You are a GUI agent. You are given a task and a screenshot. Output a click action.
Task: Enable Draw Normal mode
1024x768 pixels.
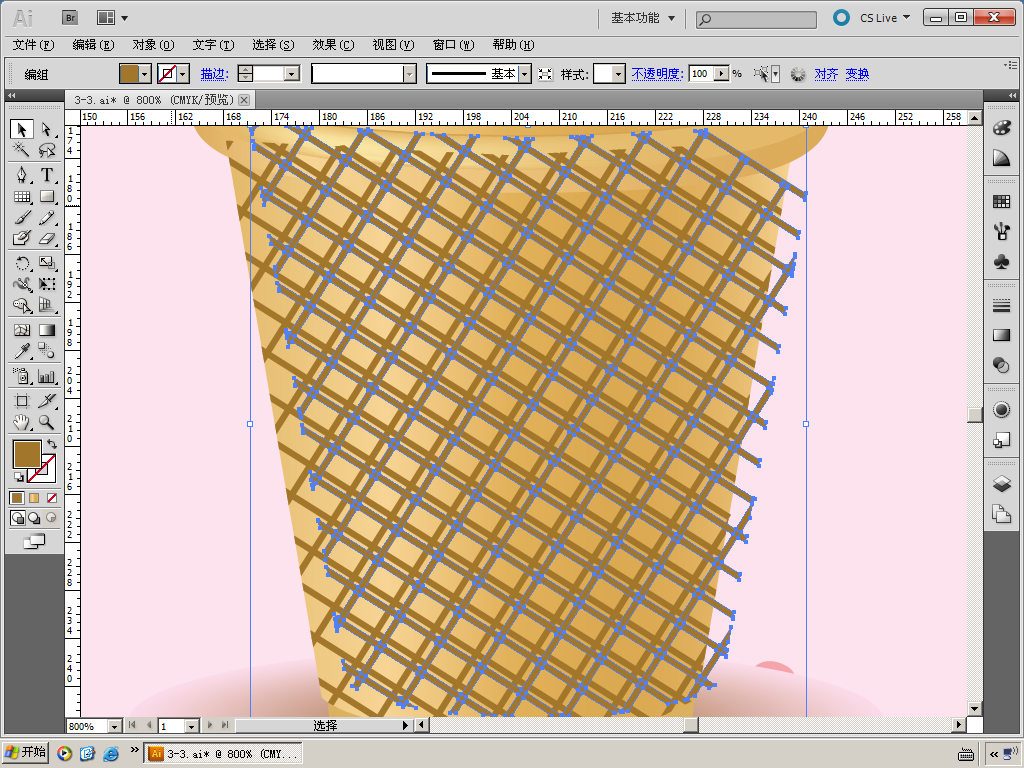pyautogui.click(x=18, y=519)
